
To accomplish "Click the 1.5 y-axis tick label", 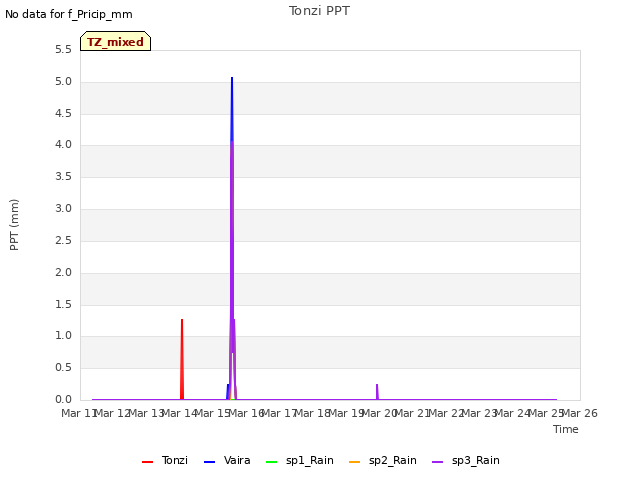I will point(63,304).
